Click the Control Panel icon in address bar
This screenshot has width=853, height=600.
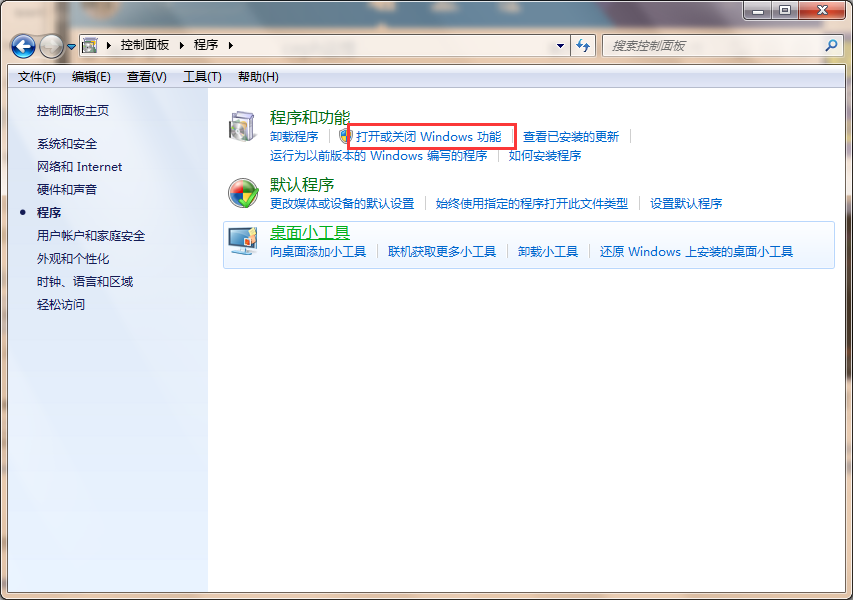89,46
